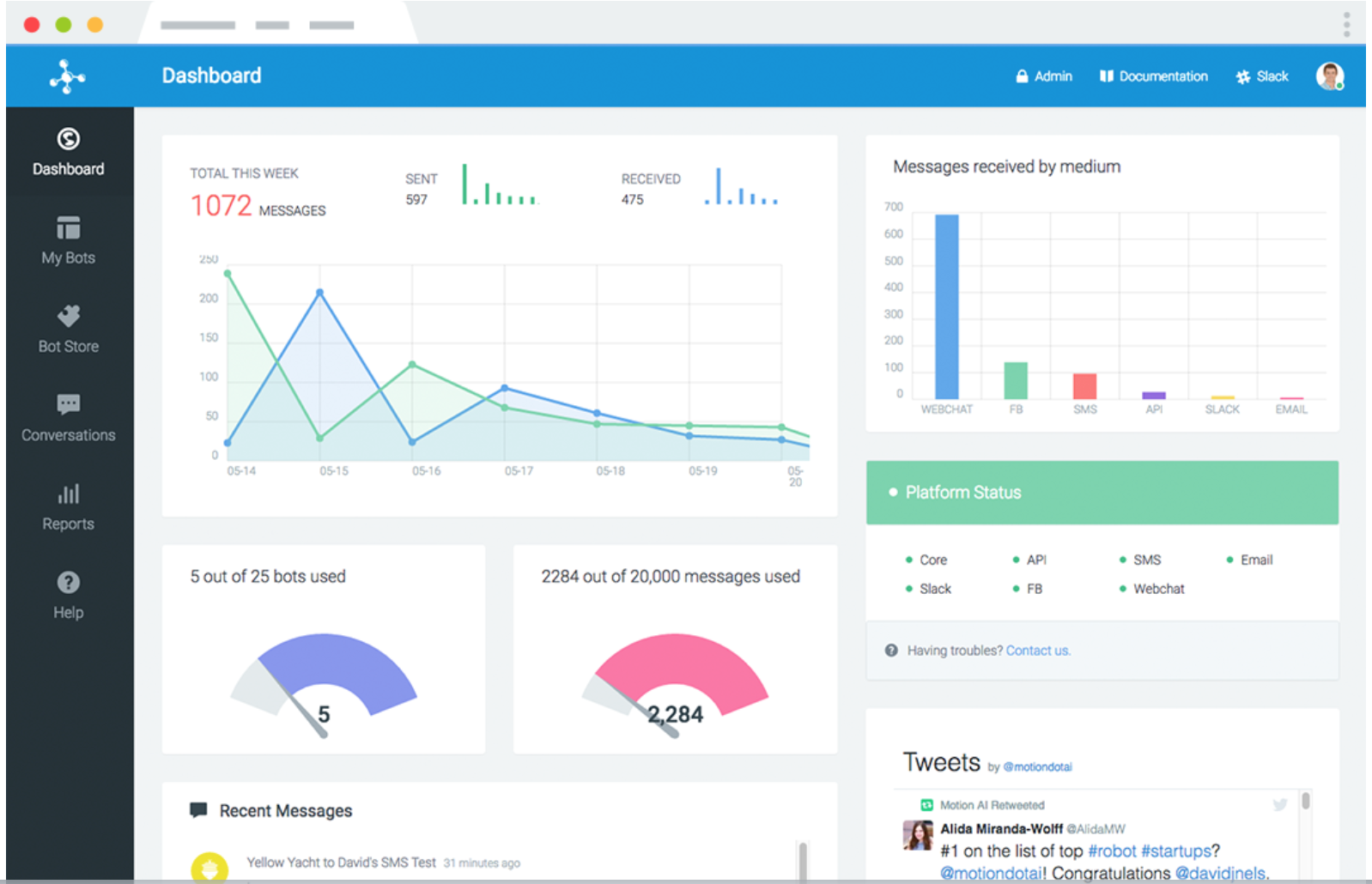The height and width of the screenshot is (884, 1372).
Task: Go to Conversations chat icon
Action: tap(68, 404)
